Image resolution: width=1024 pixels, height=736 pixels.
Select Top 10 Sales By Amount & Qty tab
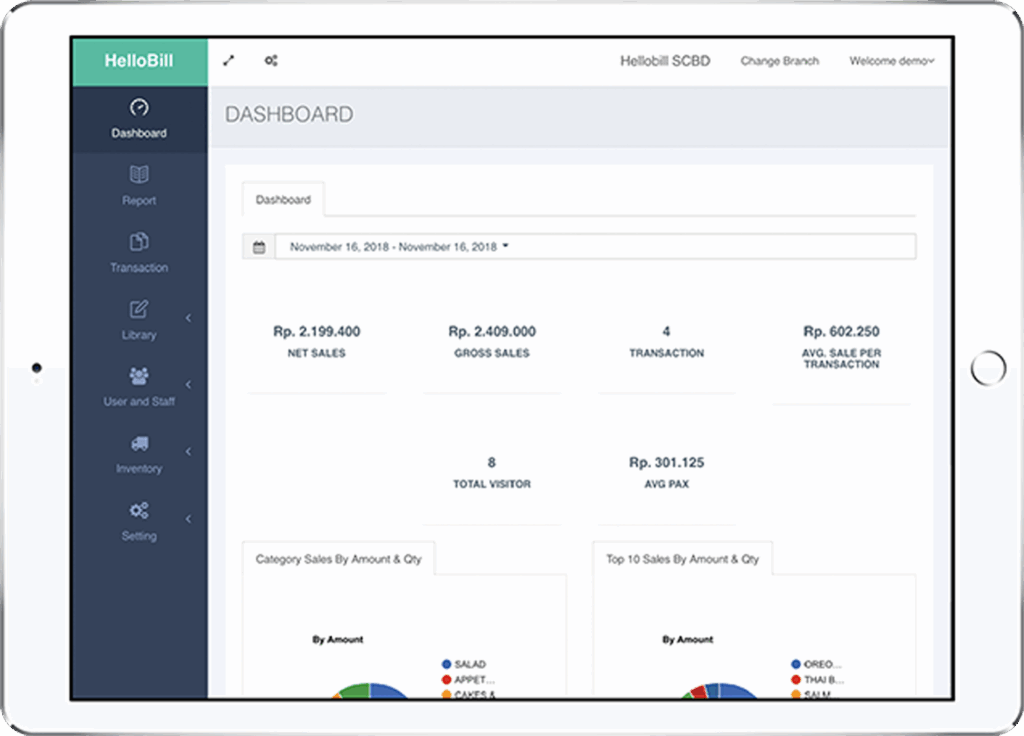(x=682, y=559)
